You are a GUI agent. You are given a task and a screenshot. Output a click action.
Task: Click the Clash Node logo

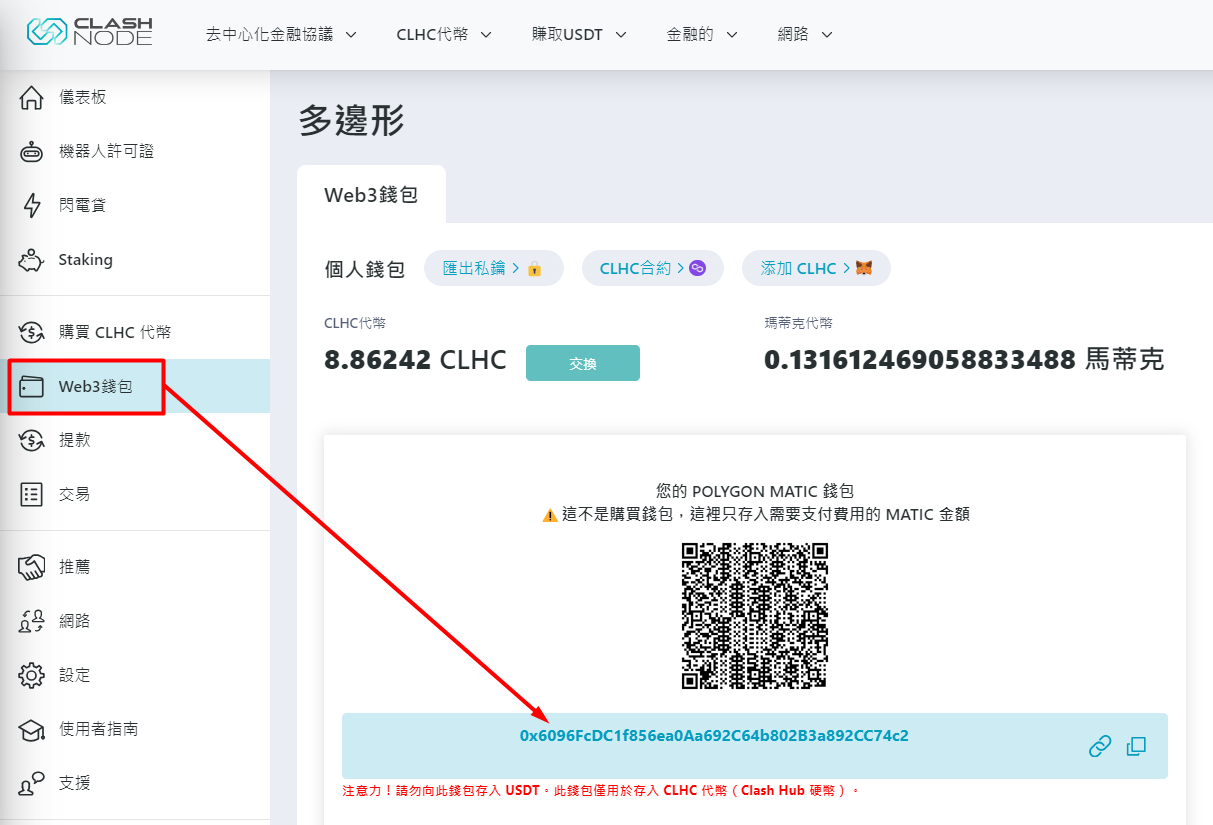(89, 32)
